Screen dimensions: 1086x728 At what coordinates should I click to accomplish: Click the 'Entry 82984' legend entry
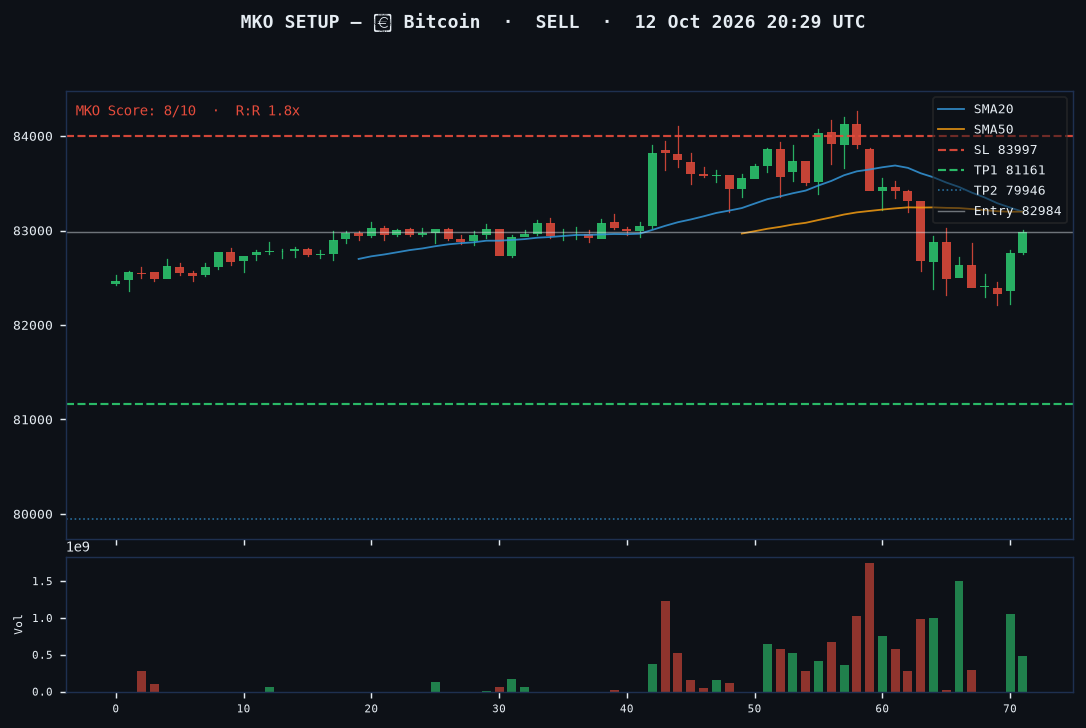(x=999, y=211)
